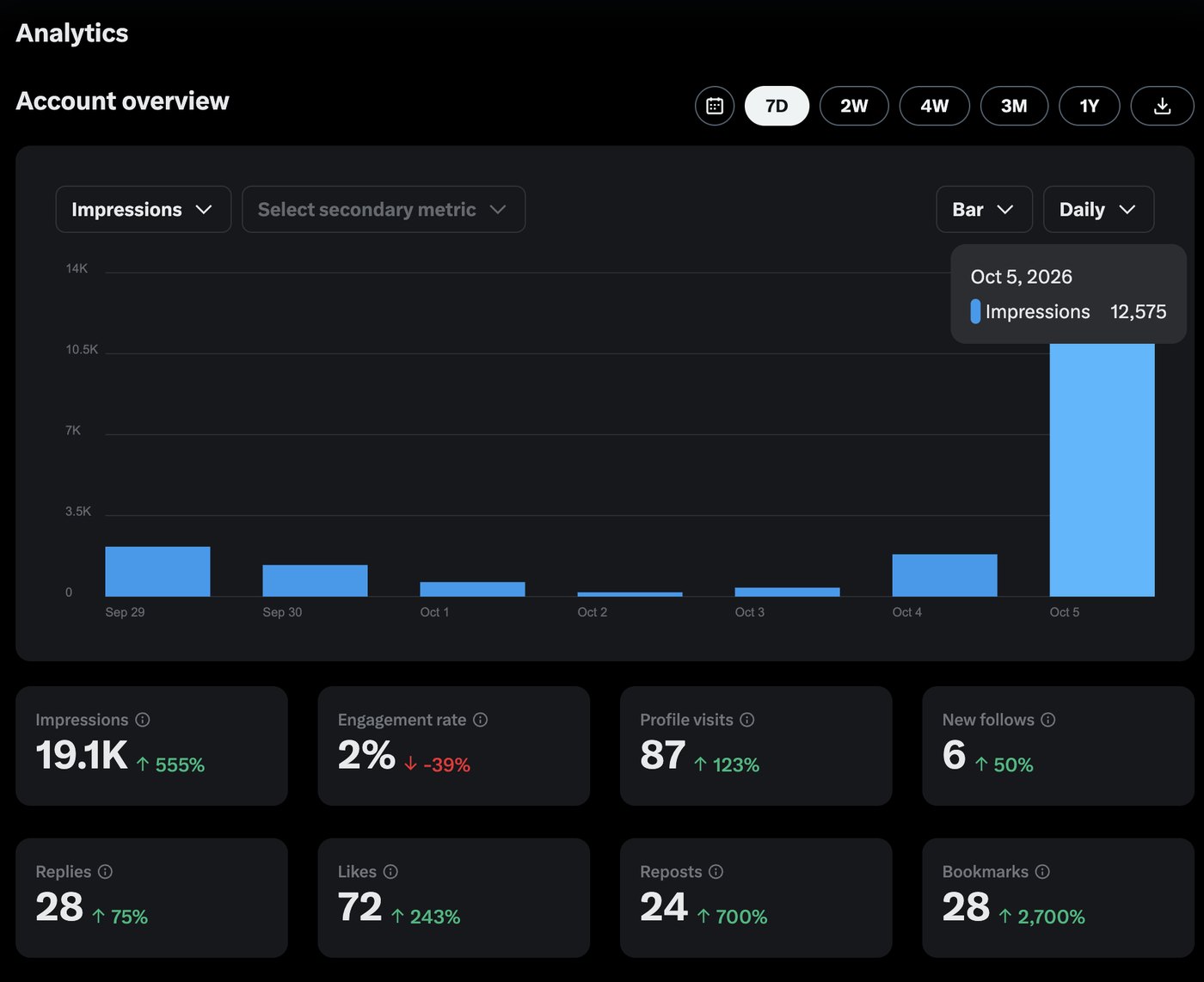This screenshot has height=982, width=1204.
Task: Click the Oct 4 impressions bar
Action: tap(944, 575)
